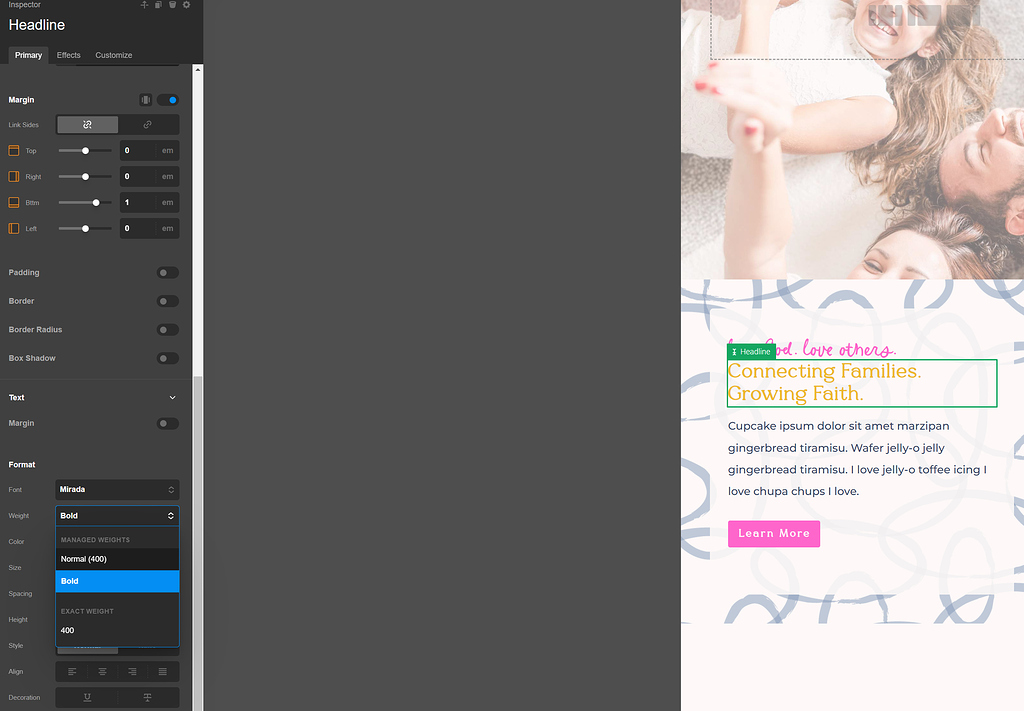Click the pink Learn More button
The width and height of the screenshot is (1024, 711).
pyautogui.click(x=773, y=534)
